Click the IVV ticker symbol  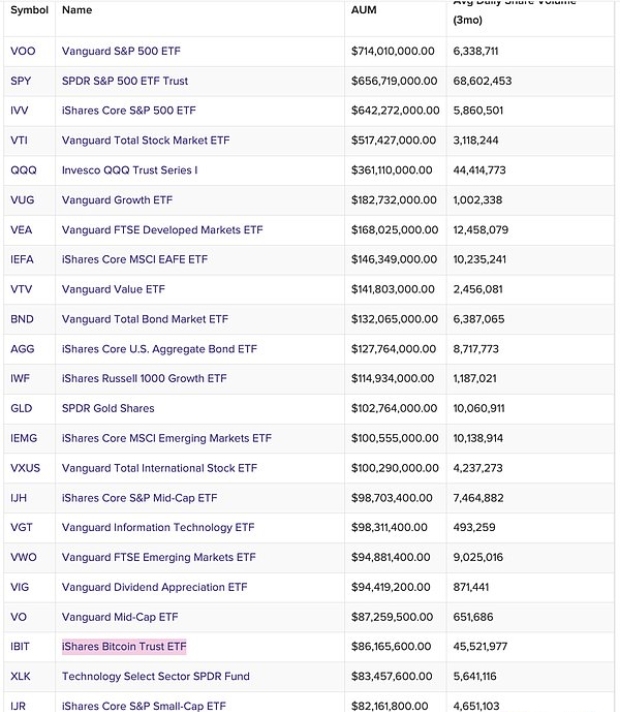coord(19,110)
